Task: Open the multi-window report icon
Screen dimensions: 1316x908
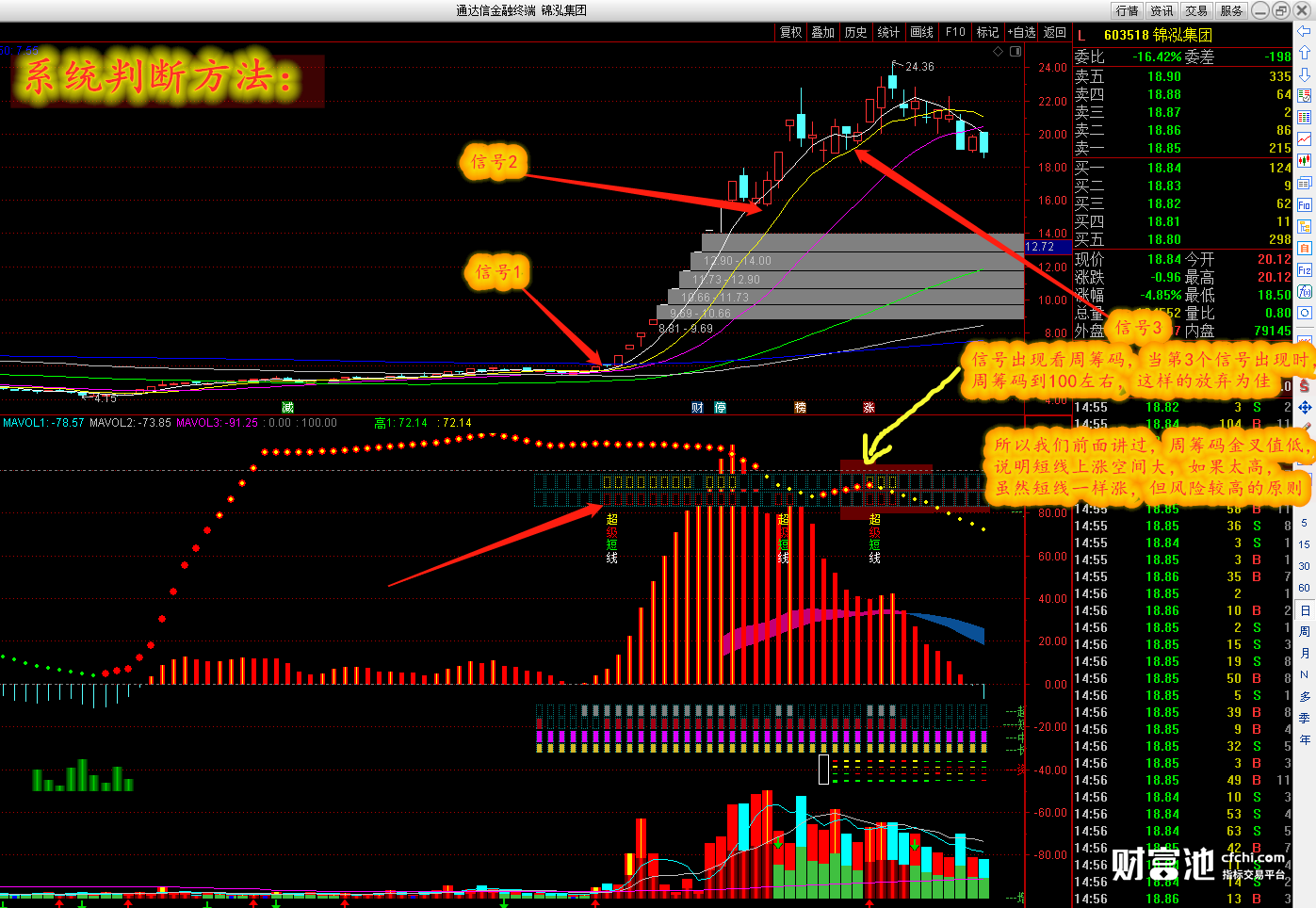Action: pos(1305,183)
